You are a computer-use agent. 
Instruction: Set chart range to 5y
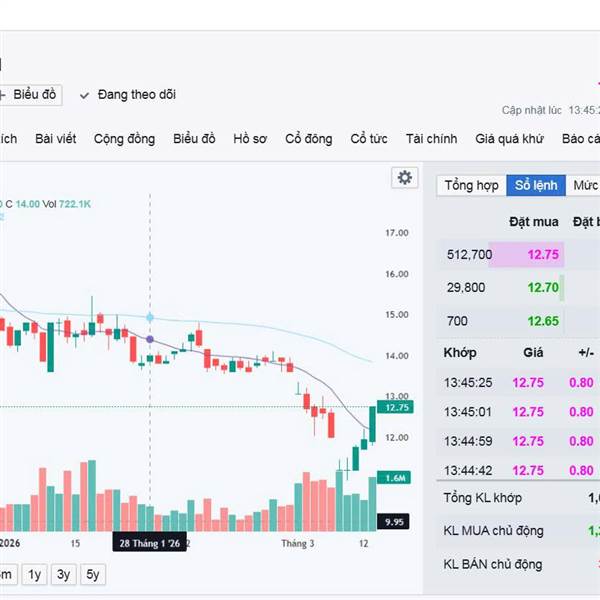(93, 574)
